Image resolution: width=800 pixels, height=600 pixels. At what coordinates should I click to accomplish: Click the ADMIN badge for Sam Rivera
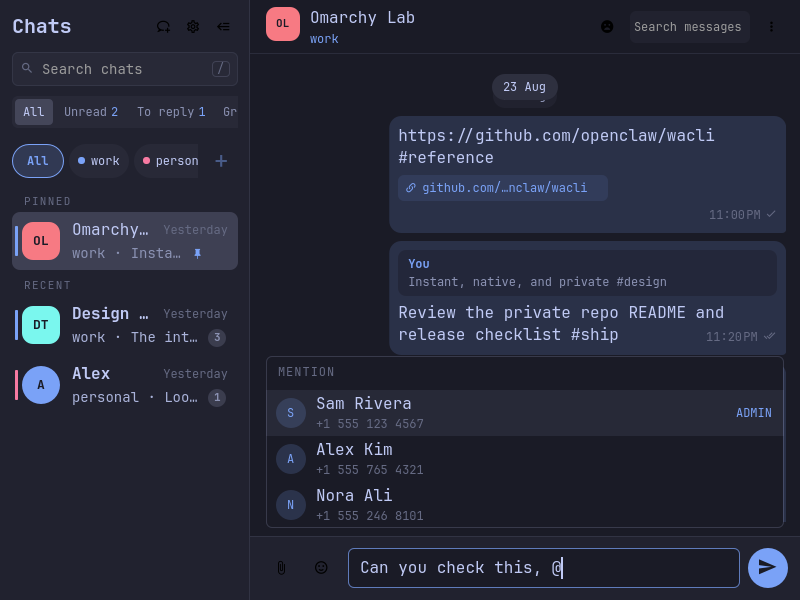point(754,413)
